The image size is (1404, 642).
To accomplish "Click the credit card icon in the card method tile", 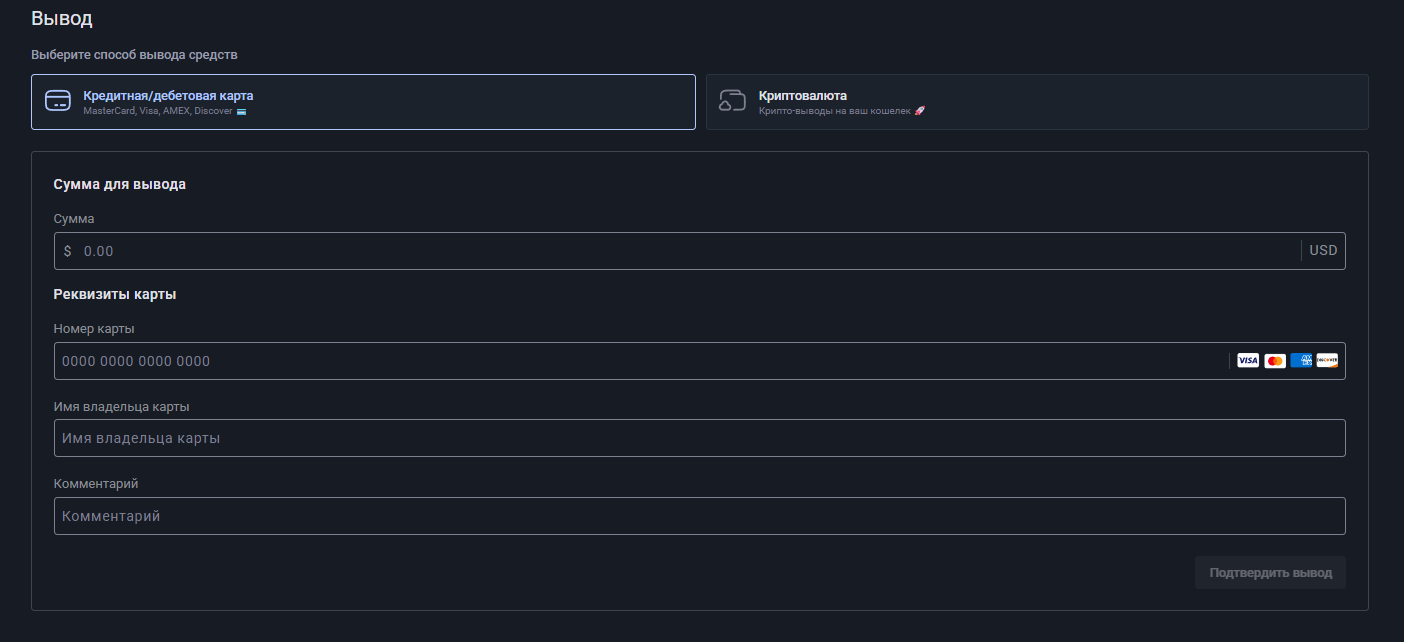I will click(x=58, y=101).
